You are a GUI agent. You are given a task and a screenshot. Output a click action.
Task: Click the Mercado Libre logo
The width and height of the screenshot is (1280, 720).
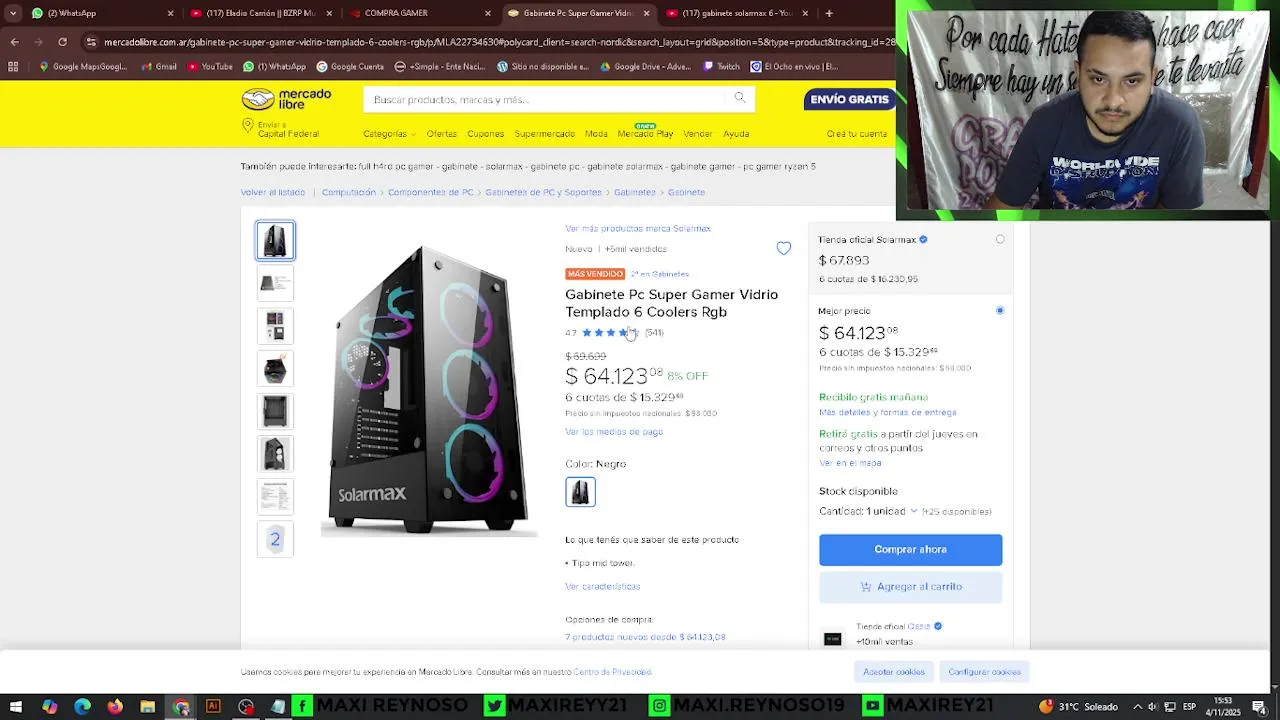tap(287, 99)
